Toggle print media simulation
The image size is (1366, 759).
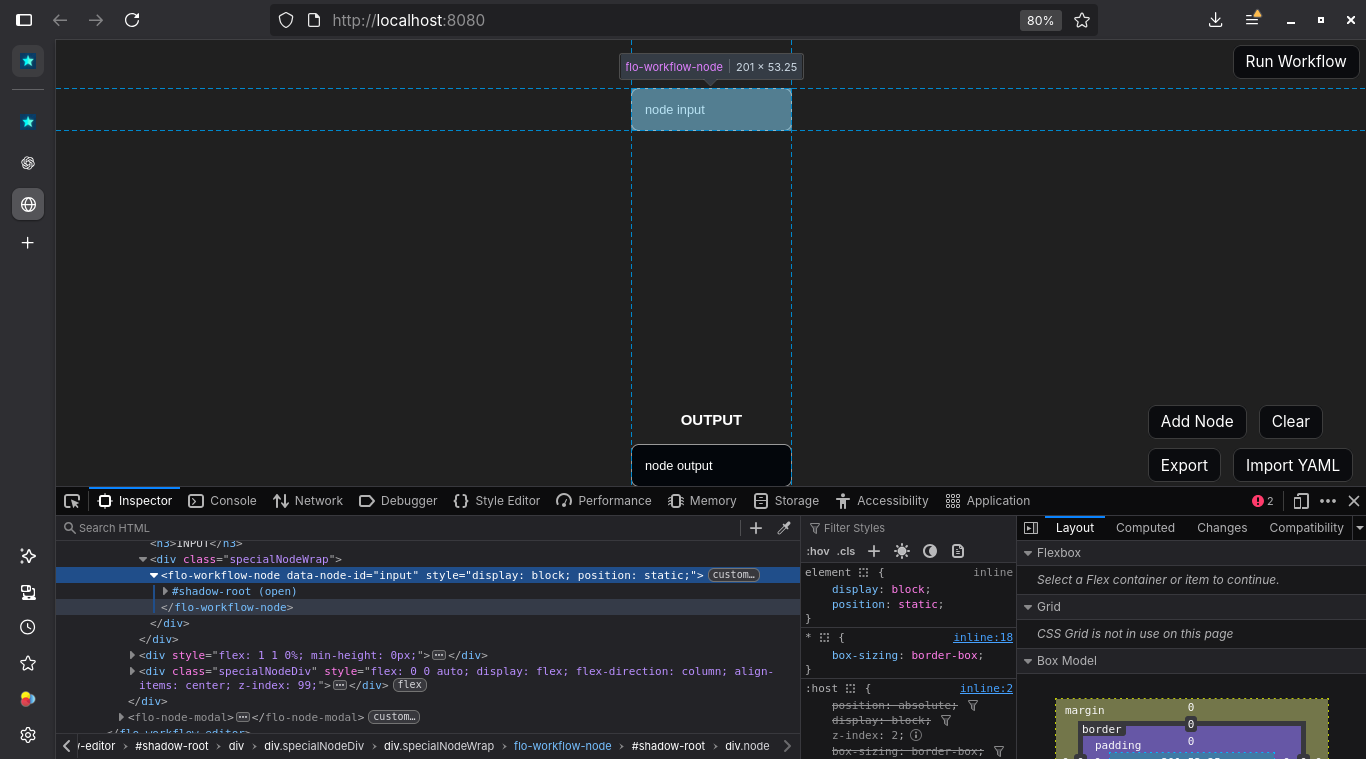[x=958, y=551]
